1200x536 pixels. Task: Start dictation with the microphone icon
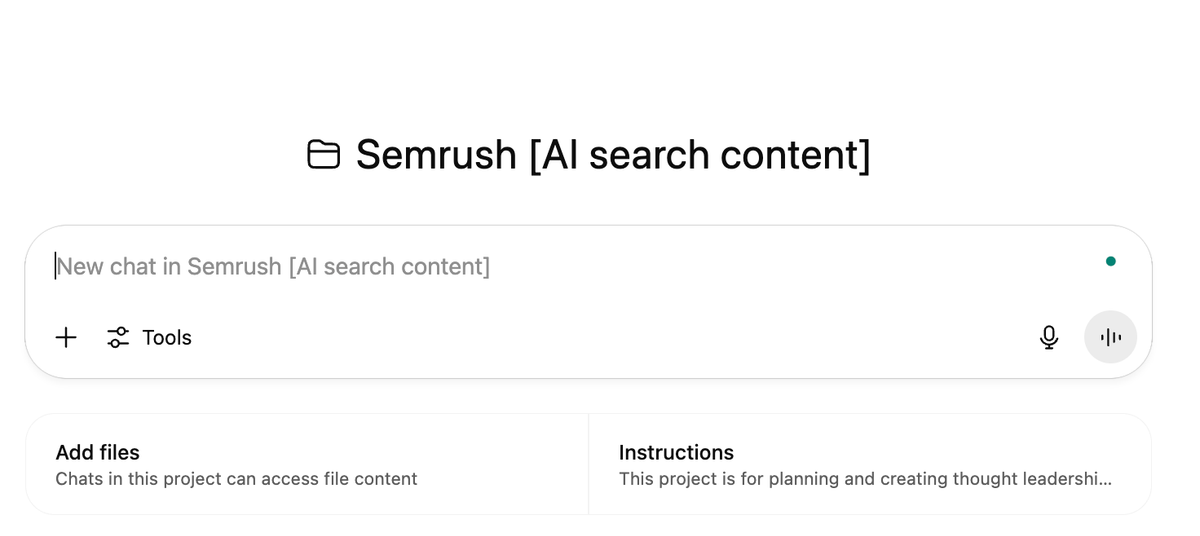(x=1049, y=337)
